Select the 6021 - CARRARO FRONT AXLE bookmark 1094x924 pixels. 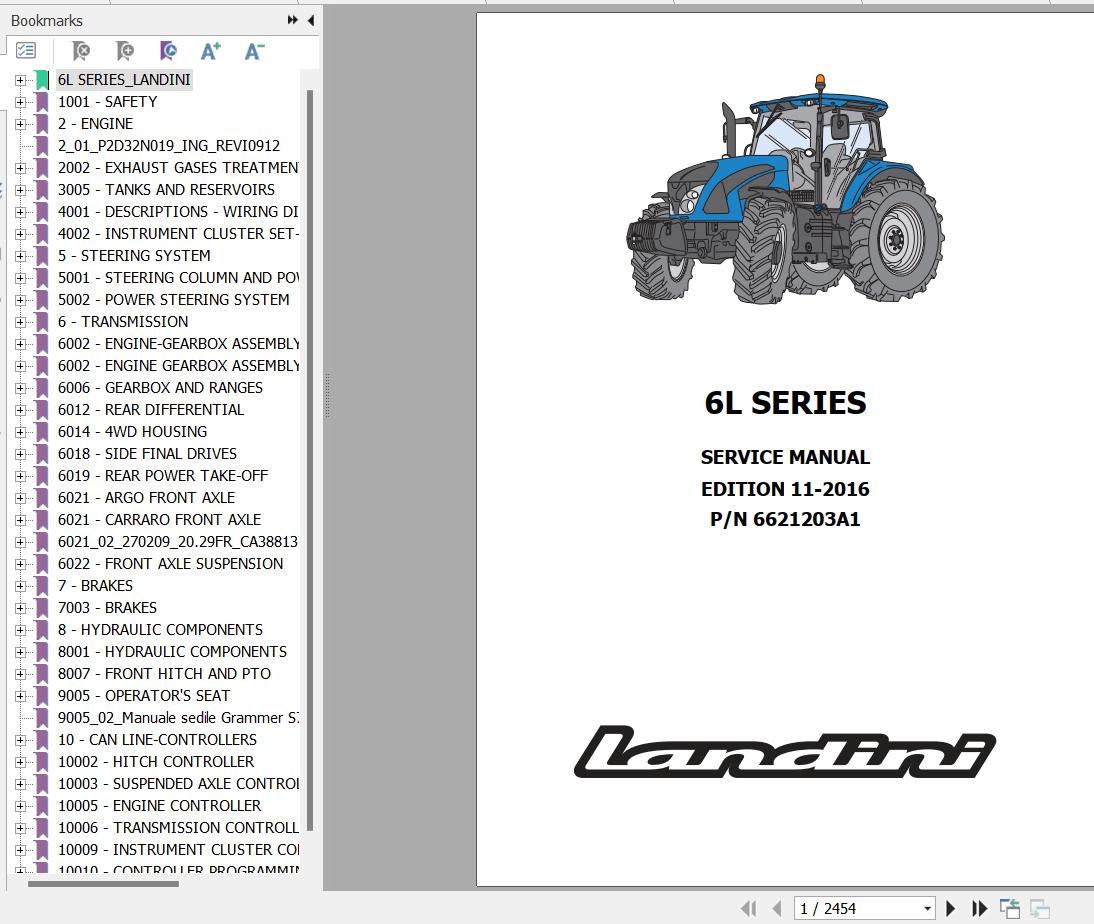(x=159, y=519)
